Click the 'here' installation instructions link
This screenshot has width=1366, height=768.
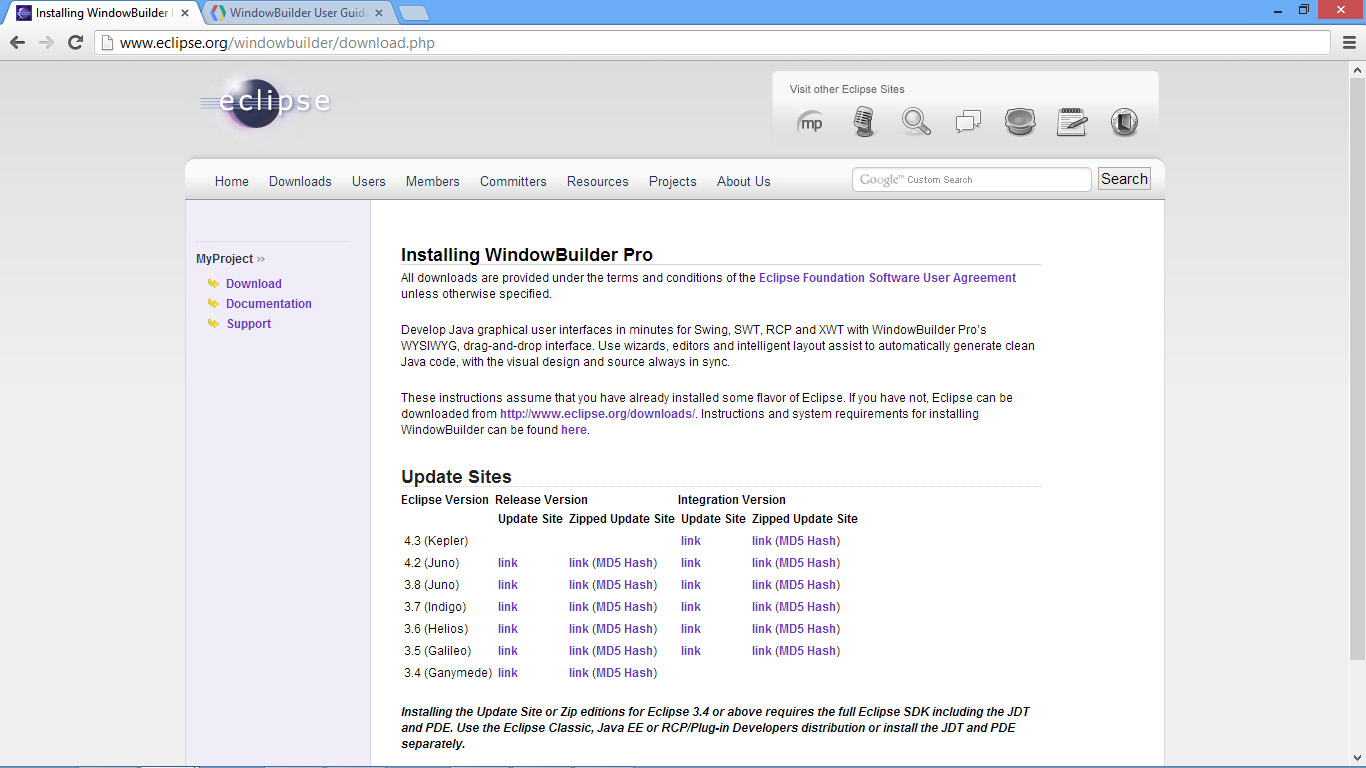click(574, 429)
